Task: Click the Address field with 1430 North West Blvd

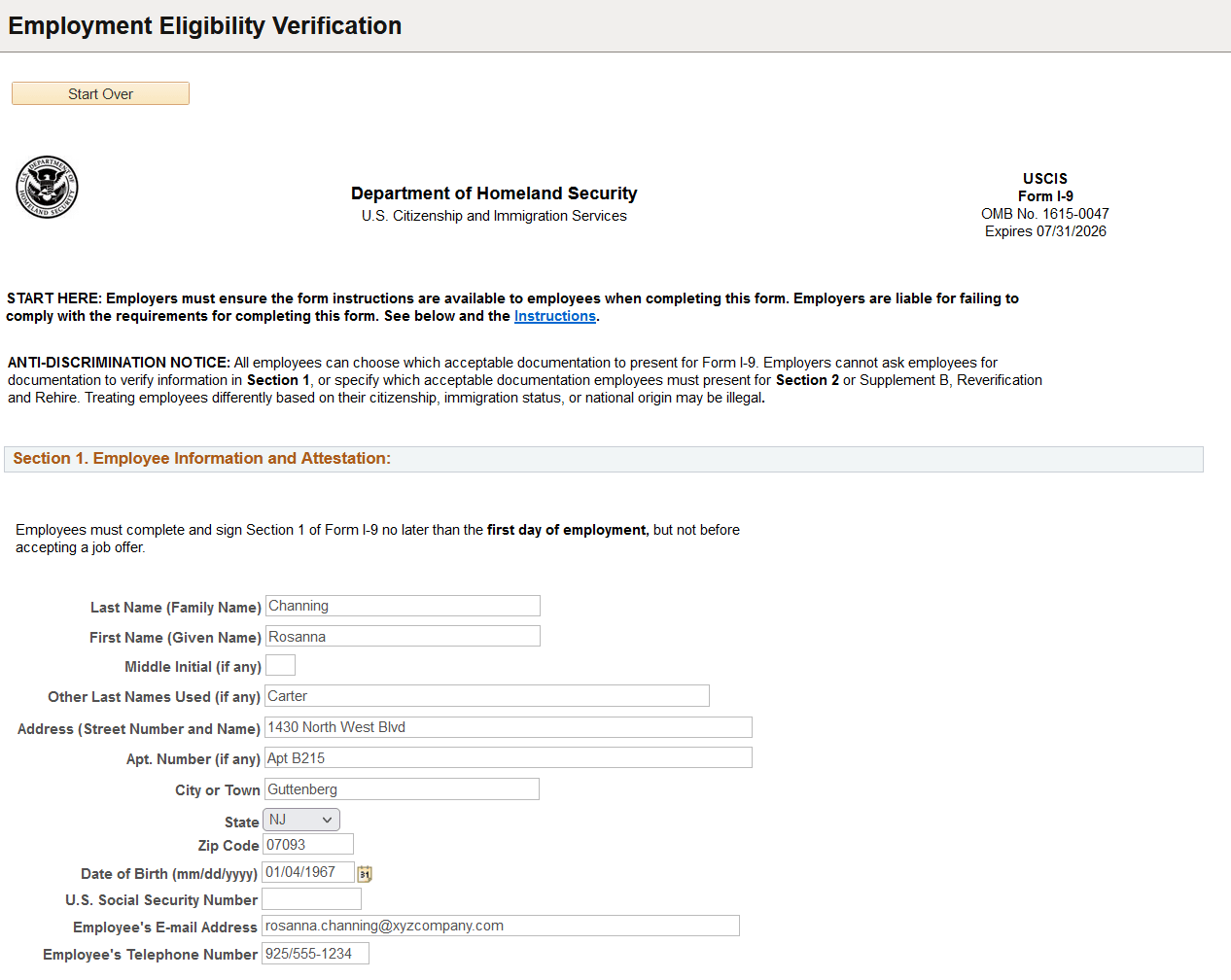Action: pyautogui.click(x=508, y=726)
